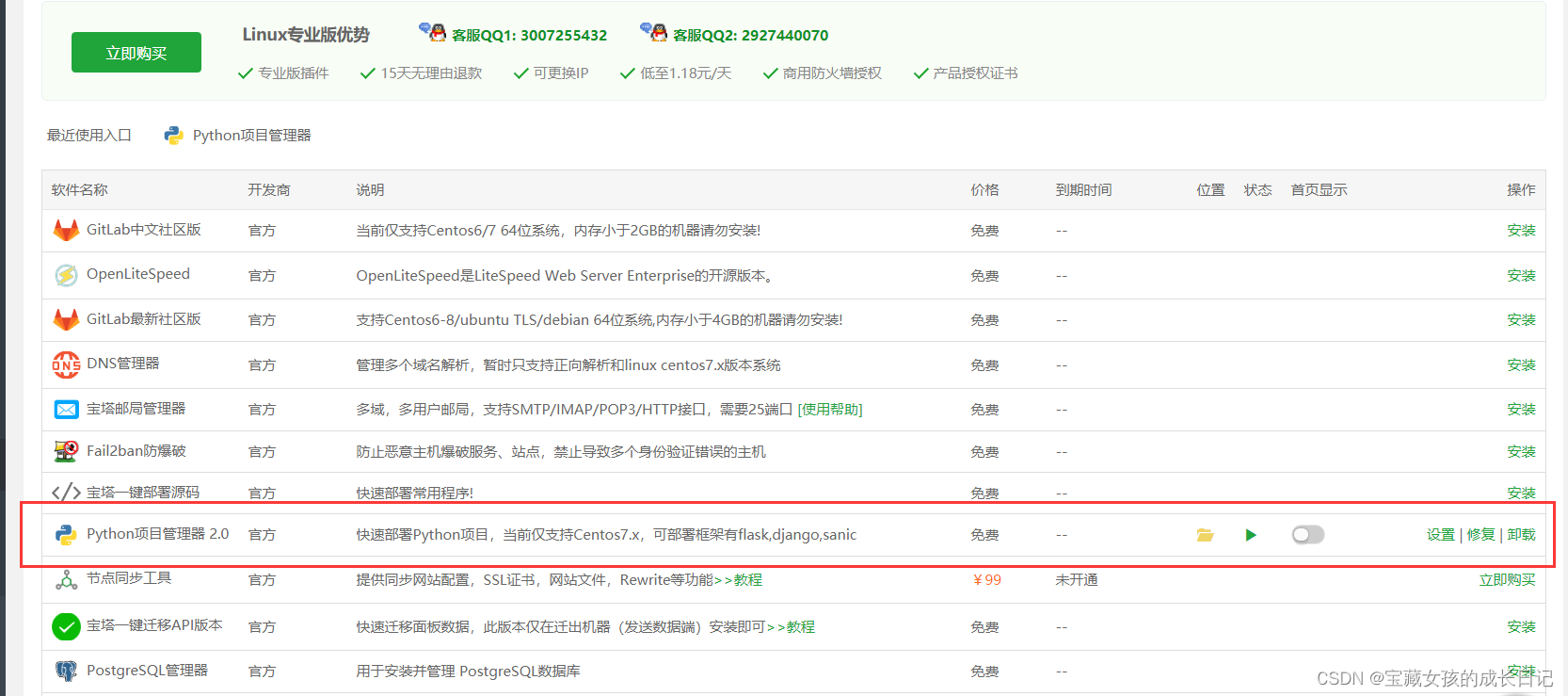The width and height of the screenshot is (1568, 696).
Task: Click the 低至1.18元/天 feature text
Action: tap(685, 73)
